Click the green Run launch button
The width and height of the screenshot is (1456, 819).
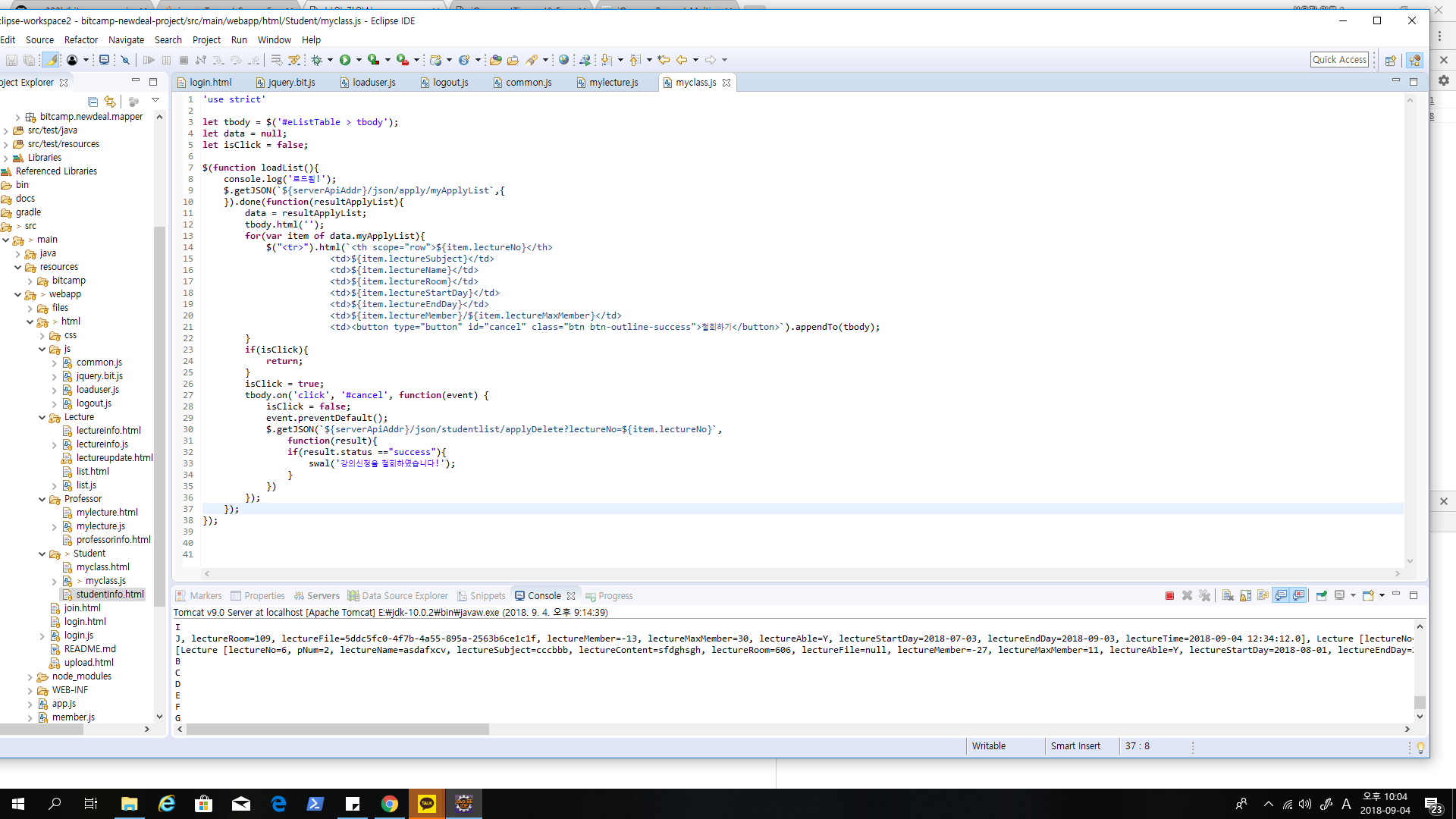345,60
